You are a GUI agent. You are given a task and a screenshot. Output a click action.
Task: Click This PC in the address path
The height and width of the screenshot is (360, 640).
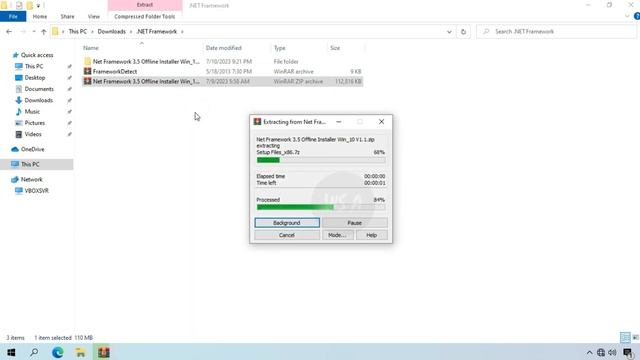[78, 31]
